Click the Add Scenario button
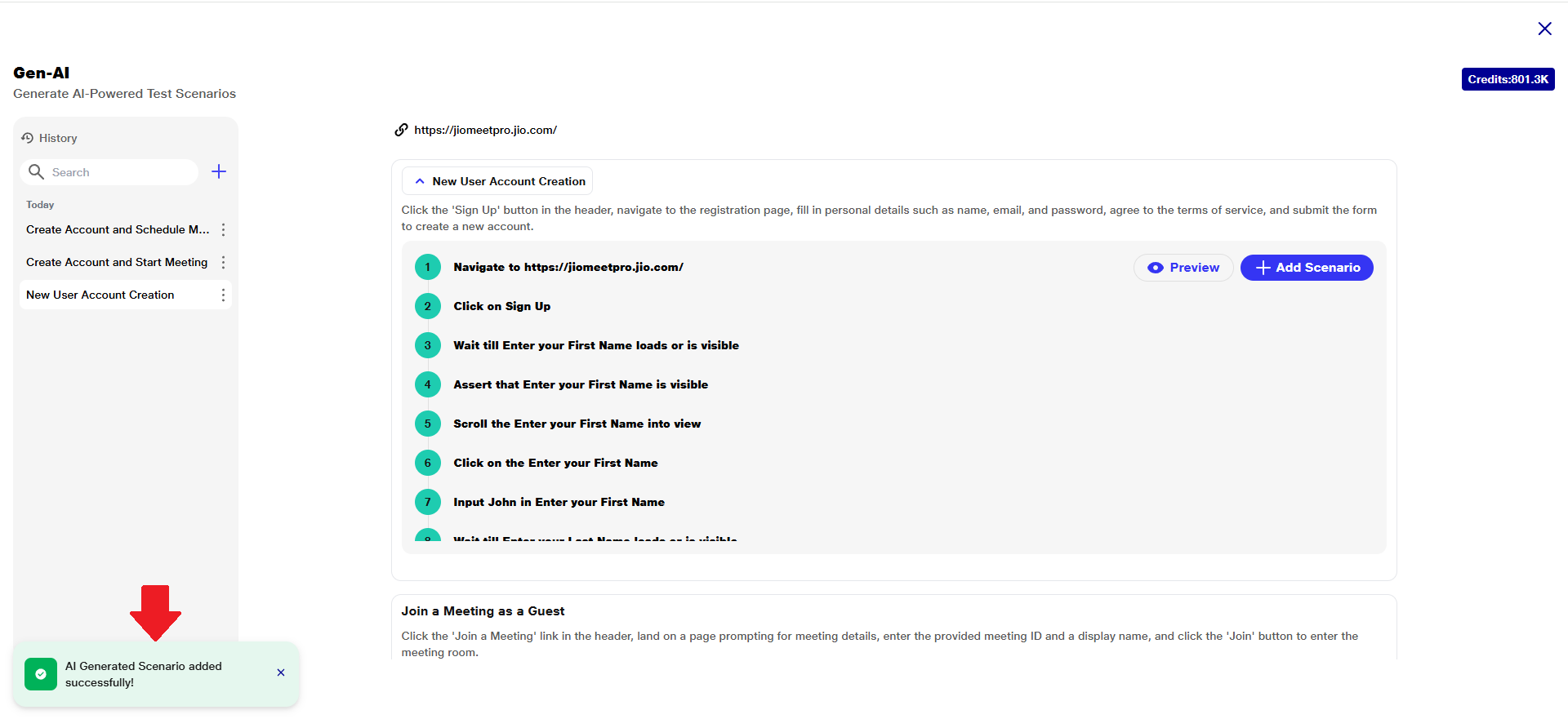 (1306, 268)
